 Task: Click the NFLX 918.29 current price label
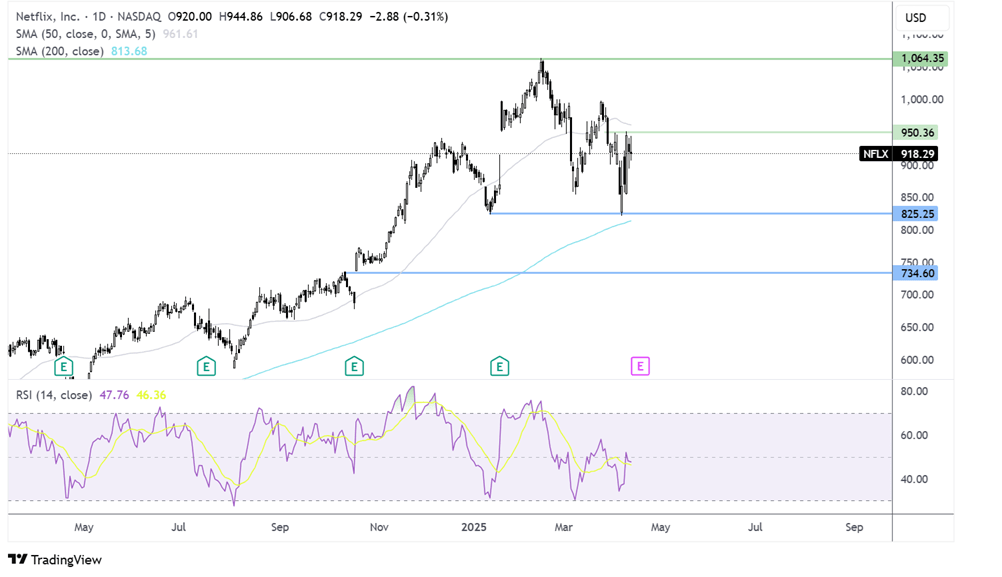tap(898, 154)
